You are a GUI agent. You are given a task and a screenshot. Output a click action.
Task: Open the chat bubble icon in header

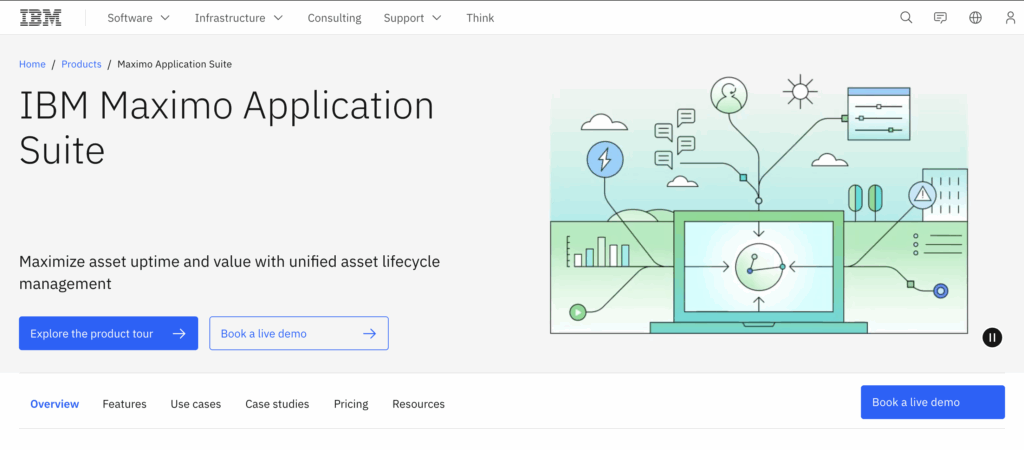click(940, 18)
